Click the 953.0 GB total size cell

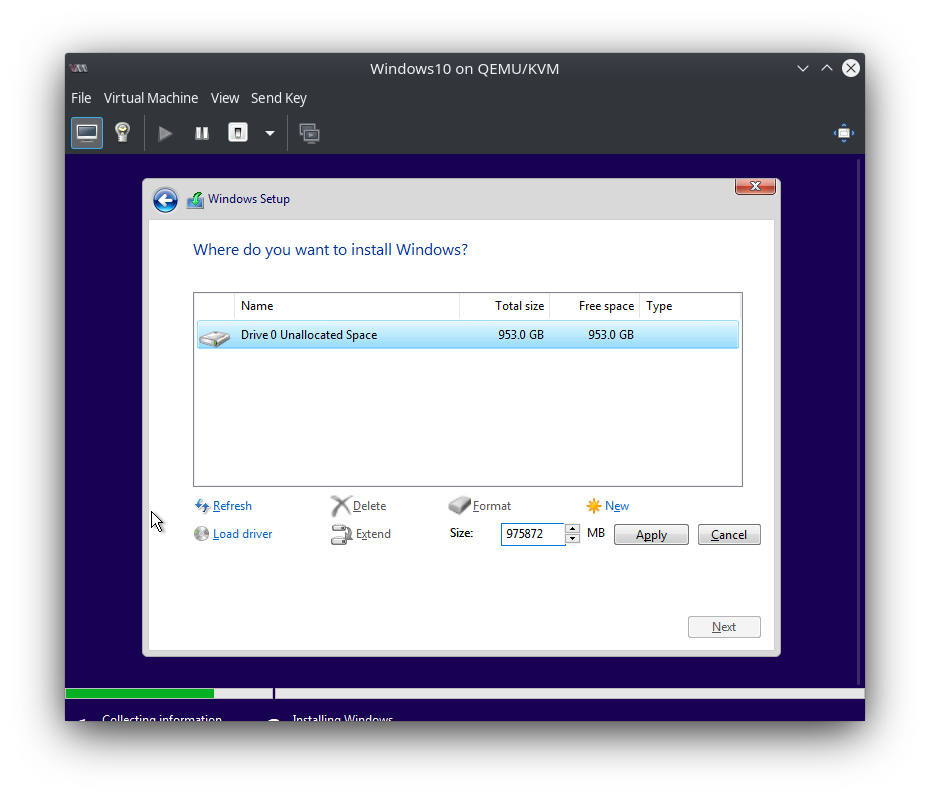click(x=521, y=335)
